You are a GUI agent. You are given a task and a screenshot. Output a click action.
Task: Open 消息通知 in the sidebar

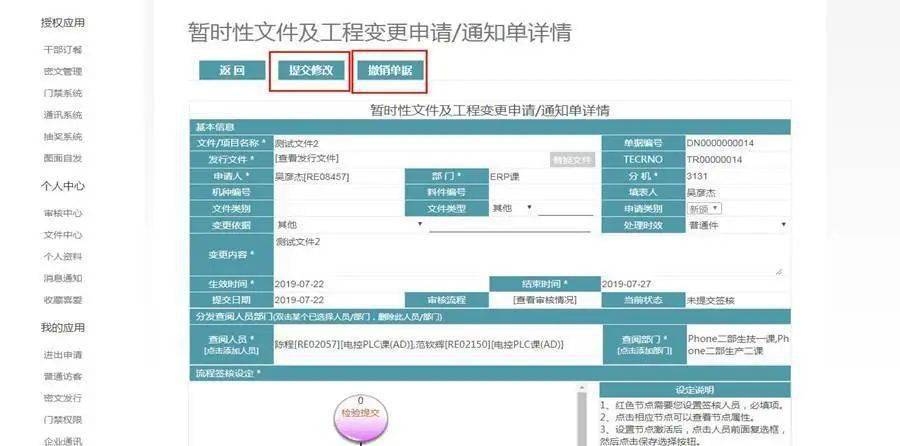tap(63, 278)
